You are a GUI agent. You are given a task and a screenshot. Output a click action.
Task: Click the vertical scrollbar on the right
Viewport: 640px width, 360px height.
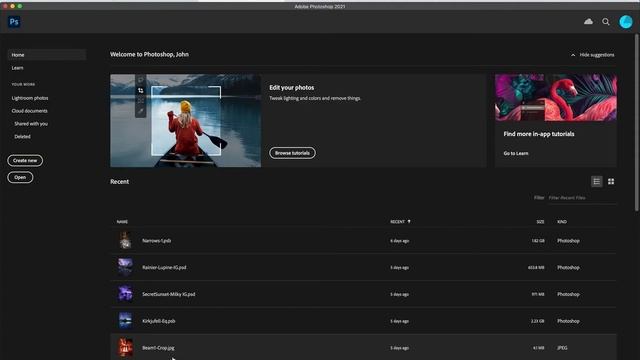[x=636, y=122]
